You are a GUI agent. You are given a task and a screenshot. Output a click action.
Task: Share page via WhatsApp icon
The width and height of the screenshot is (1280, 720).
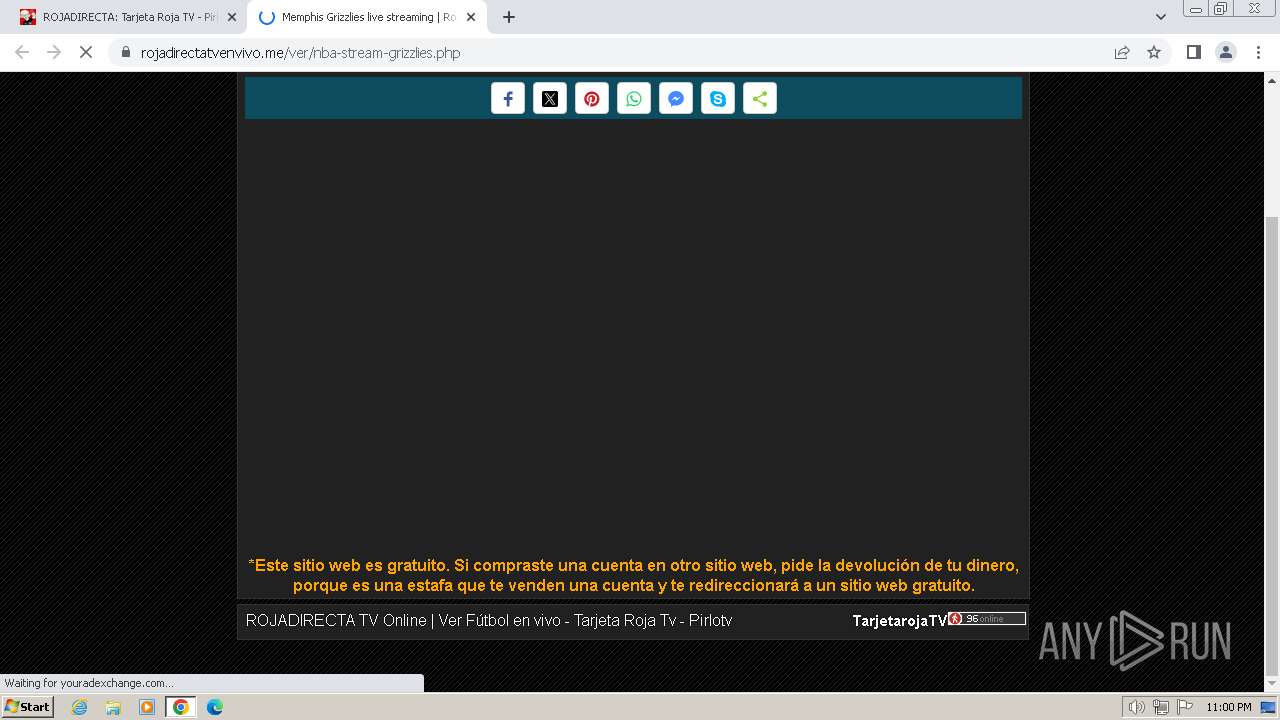634,99
